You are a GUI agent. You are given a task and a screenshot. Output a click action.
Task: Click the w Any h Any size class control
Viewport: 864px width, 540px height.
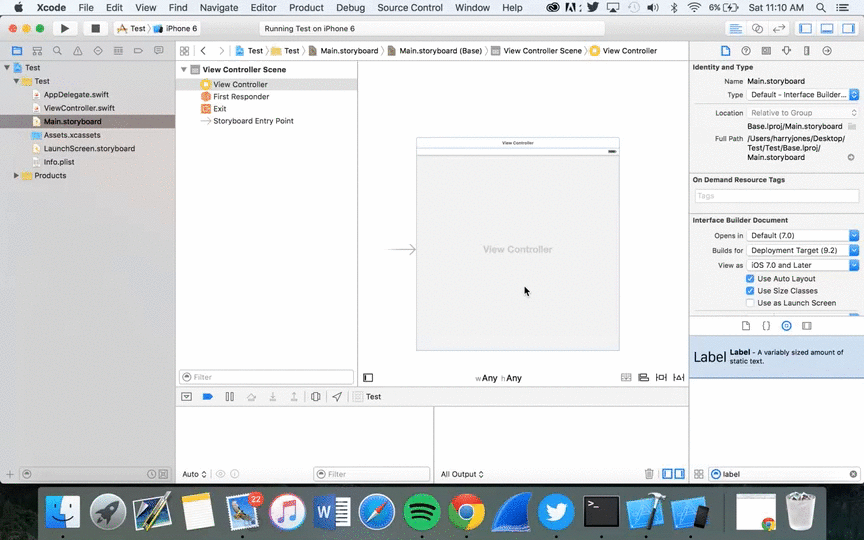[x=498, y=378]
